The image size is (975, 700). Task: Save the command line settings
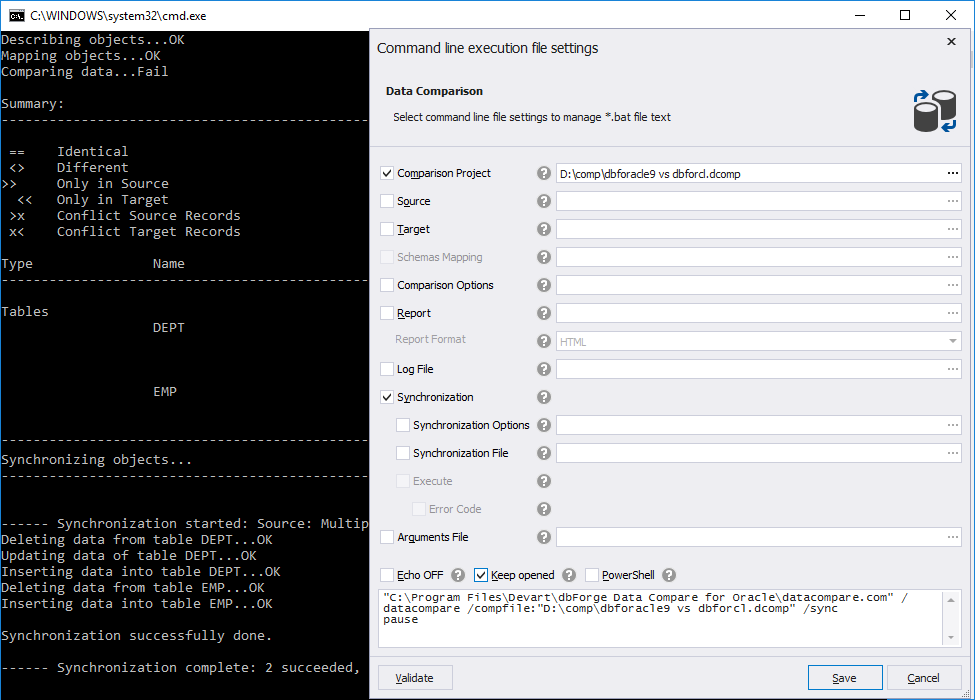coord(844,678)
